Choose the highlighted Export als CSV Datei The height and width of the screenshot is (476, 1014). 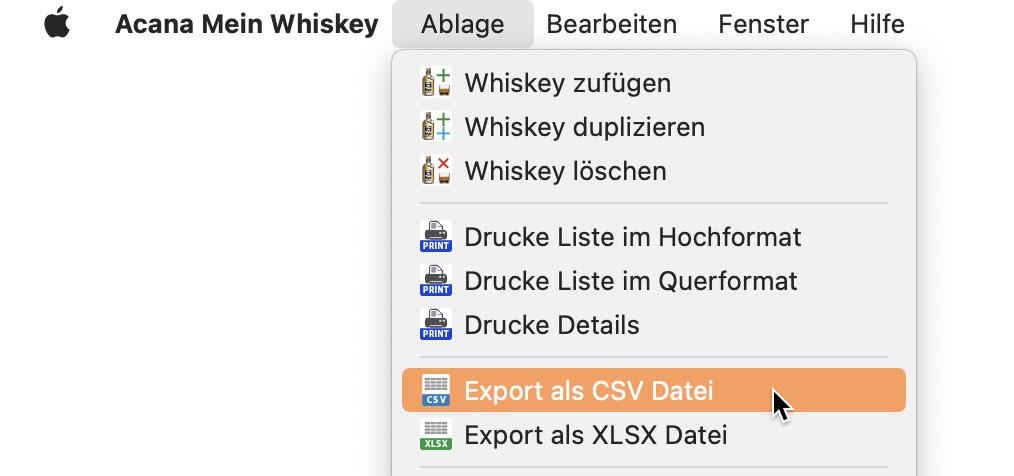654,391
